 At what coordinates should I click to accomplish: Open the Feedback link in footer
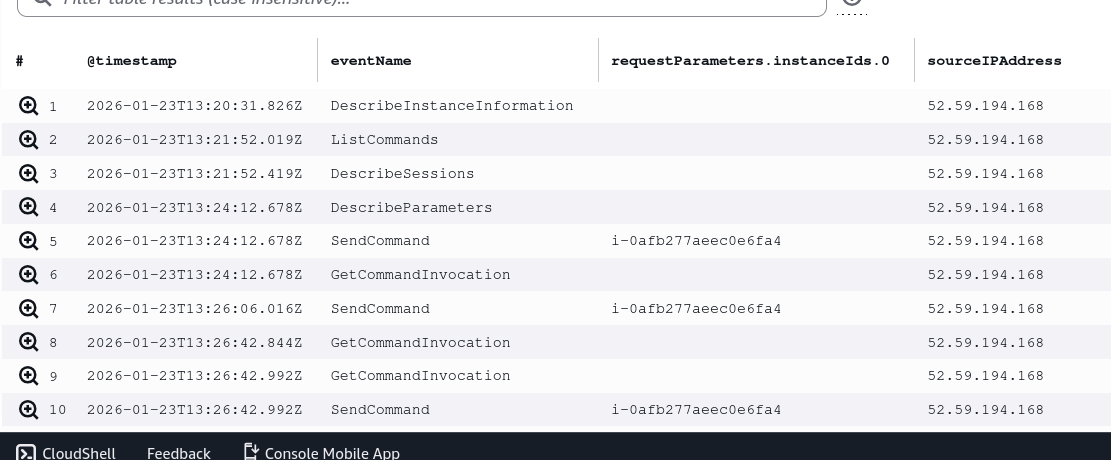tap(178, 453)
